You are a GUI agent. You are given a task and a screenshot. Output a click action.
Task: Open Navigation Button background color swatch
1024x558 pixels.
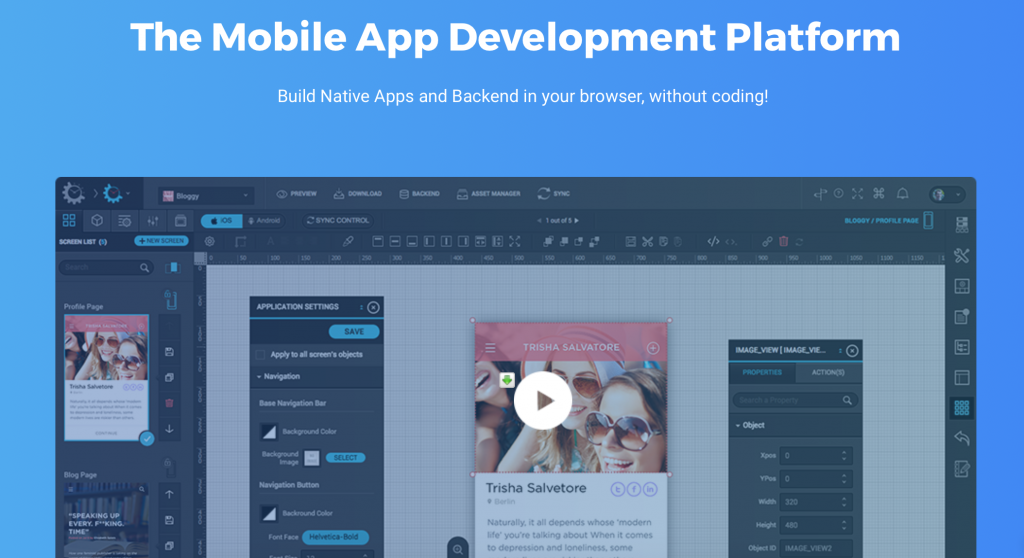click(x=268, y=513)
